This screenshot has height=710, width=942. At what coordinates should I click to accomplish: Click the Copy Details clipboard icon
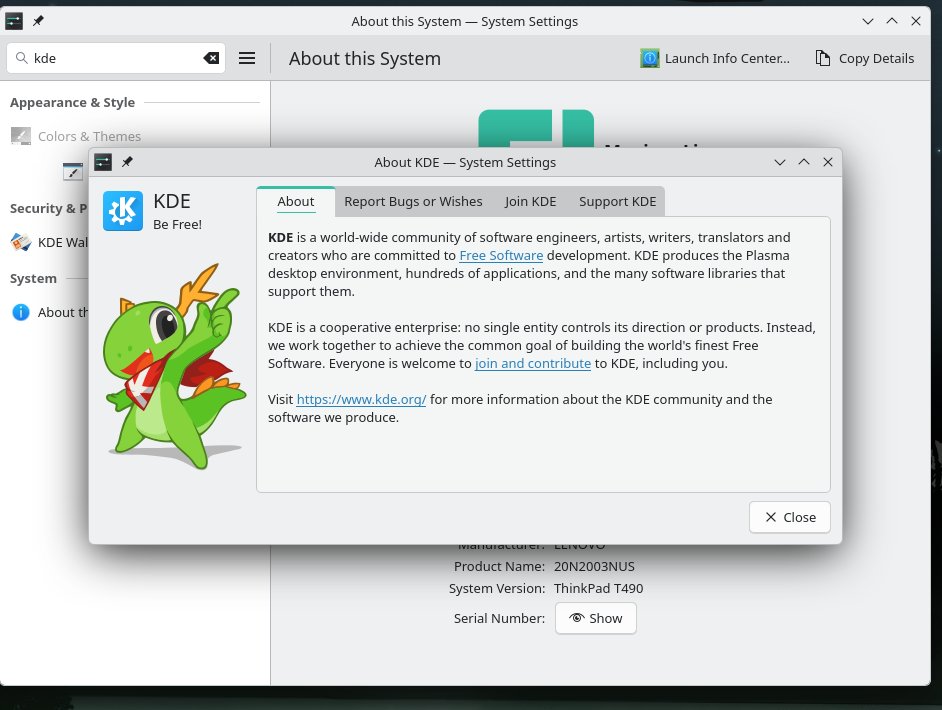click(822, 58)
